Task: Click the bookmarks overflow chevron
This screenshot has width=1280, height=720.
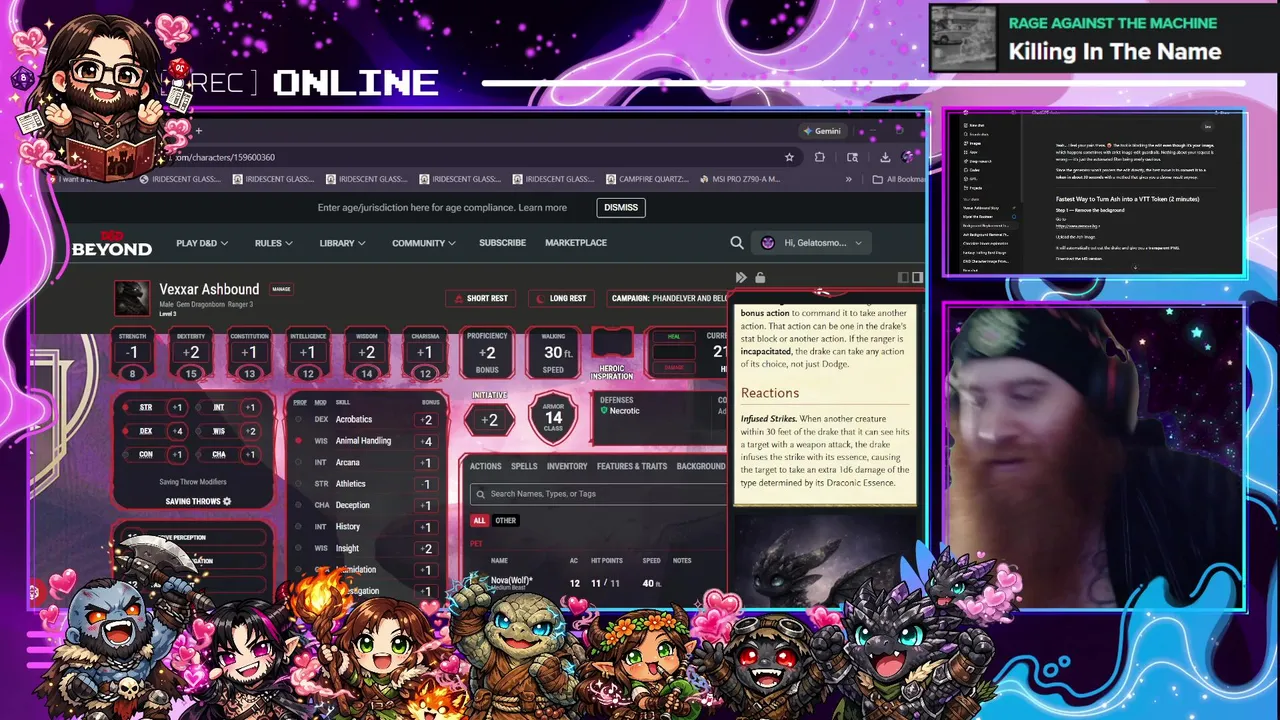Action: tap(849, 179)
